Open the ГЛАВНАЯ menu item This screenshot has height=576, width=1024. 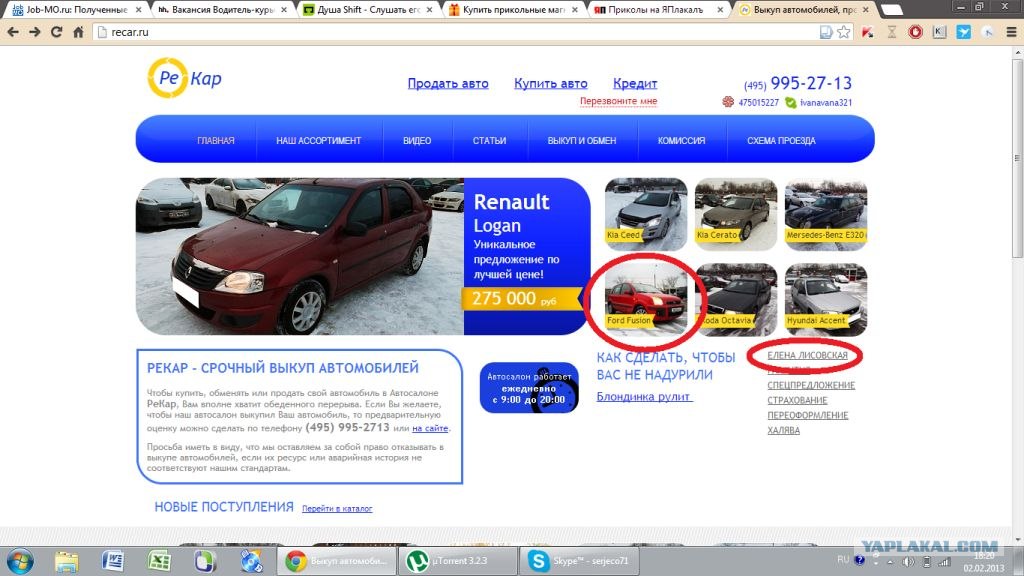tap(216, 140)
